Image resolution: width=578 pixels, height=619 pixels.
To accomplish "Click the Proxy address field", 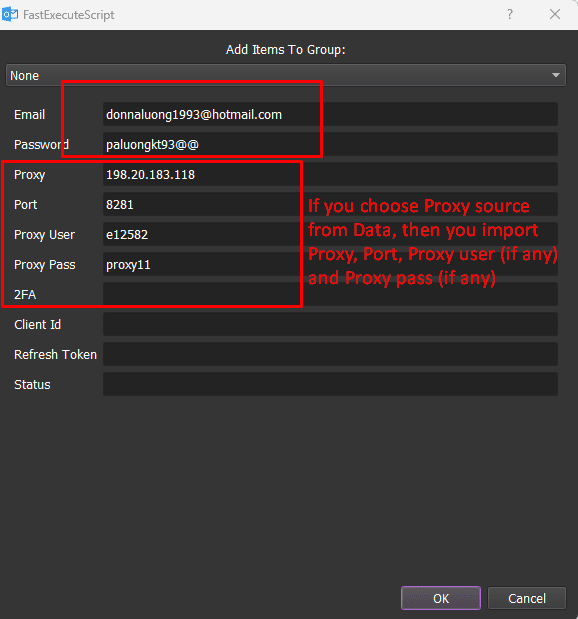I will 330,174.
